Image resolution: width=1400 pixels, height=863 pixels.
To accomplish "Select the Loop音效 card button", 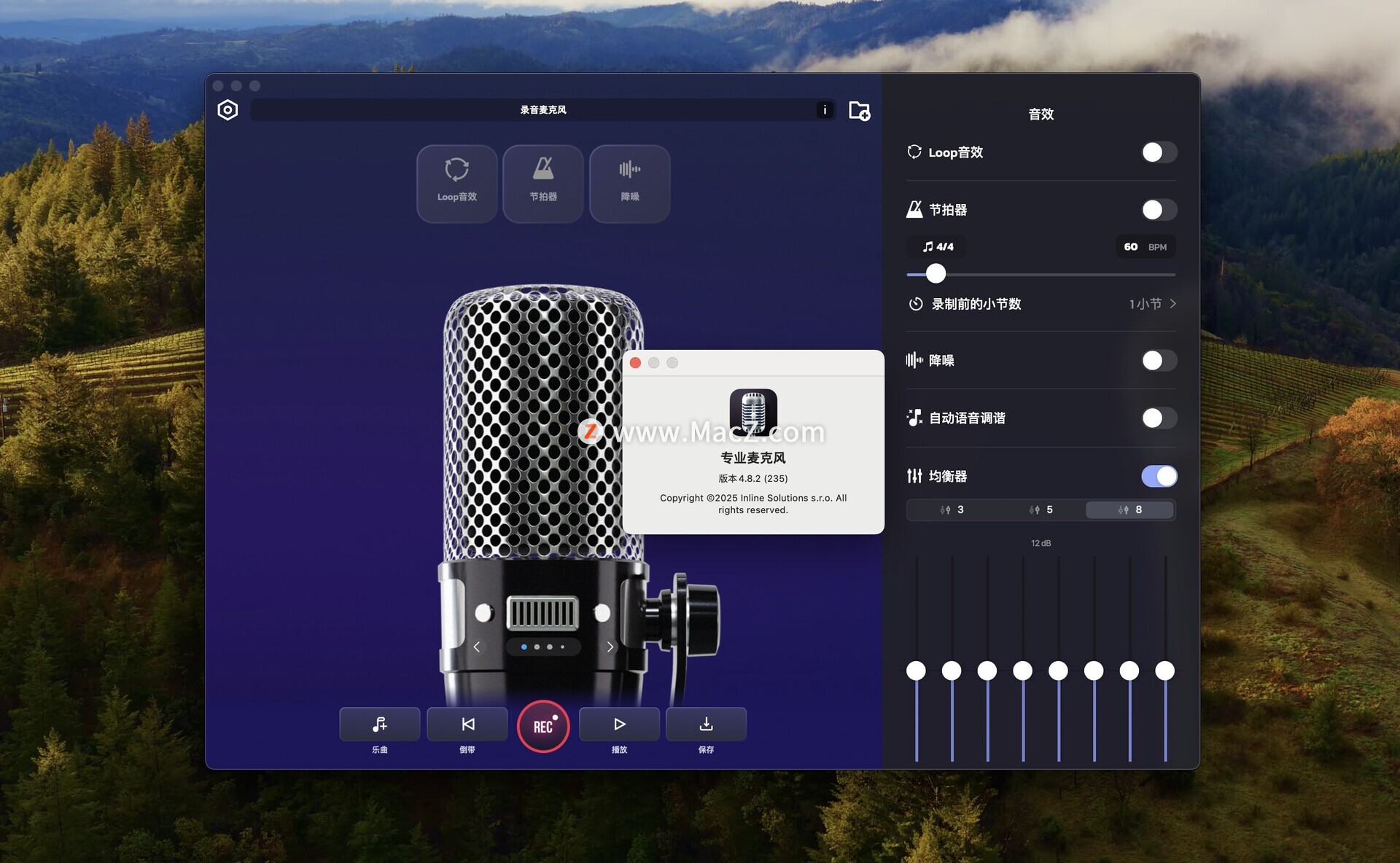I will point(457,184).
